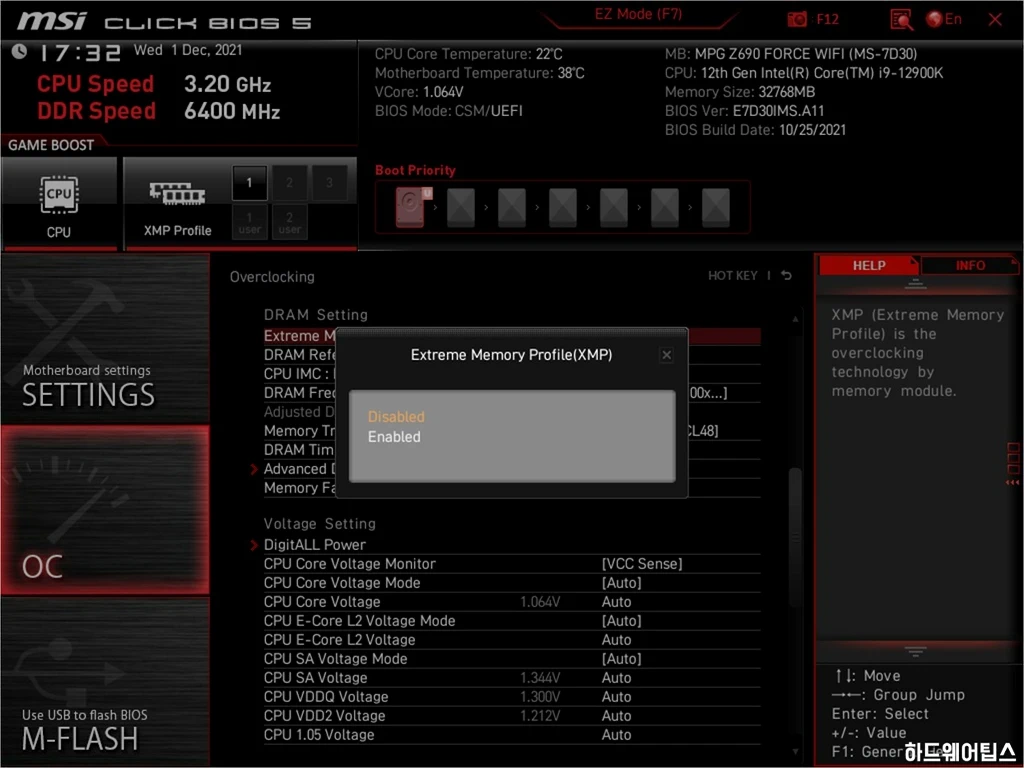Viewport: 1024px width, 768px height.
Task: Choose Enabled in XMP popup
Action: click(x=394, y=437)
